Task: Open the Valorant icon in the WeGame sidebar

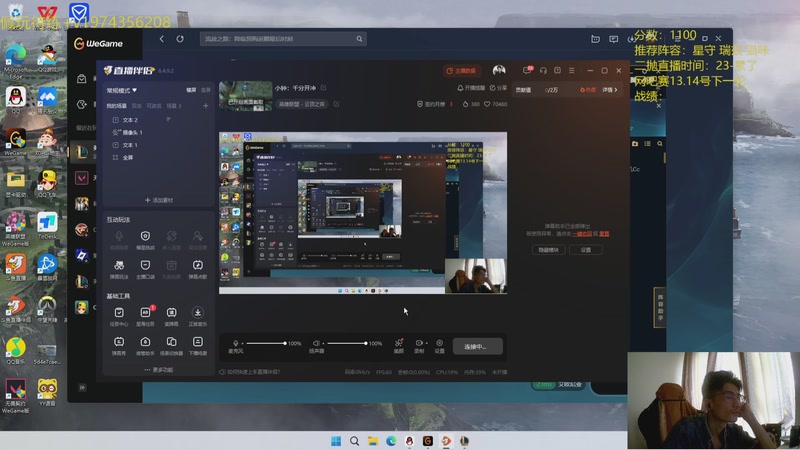Action: coord(82,178)
